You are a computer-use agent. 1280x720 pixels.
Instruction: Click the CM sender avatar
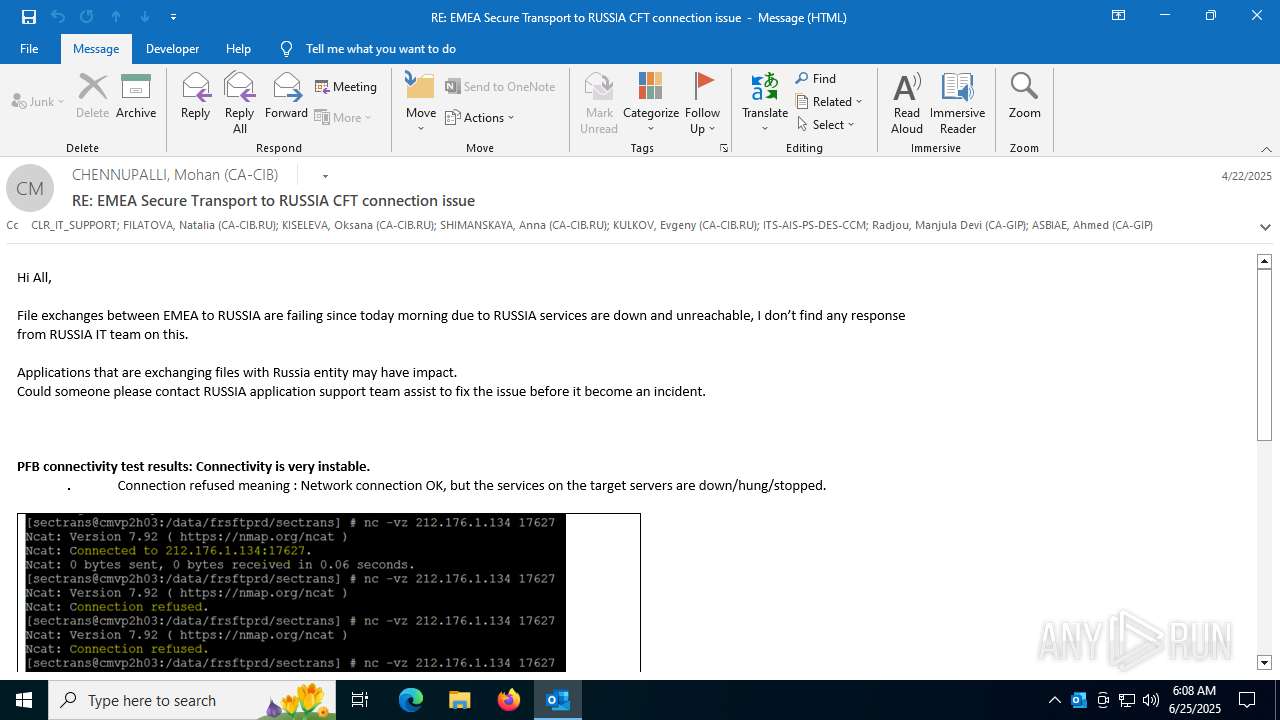[x=30, y=188]
